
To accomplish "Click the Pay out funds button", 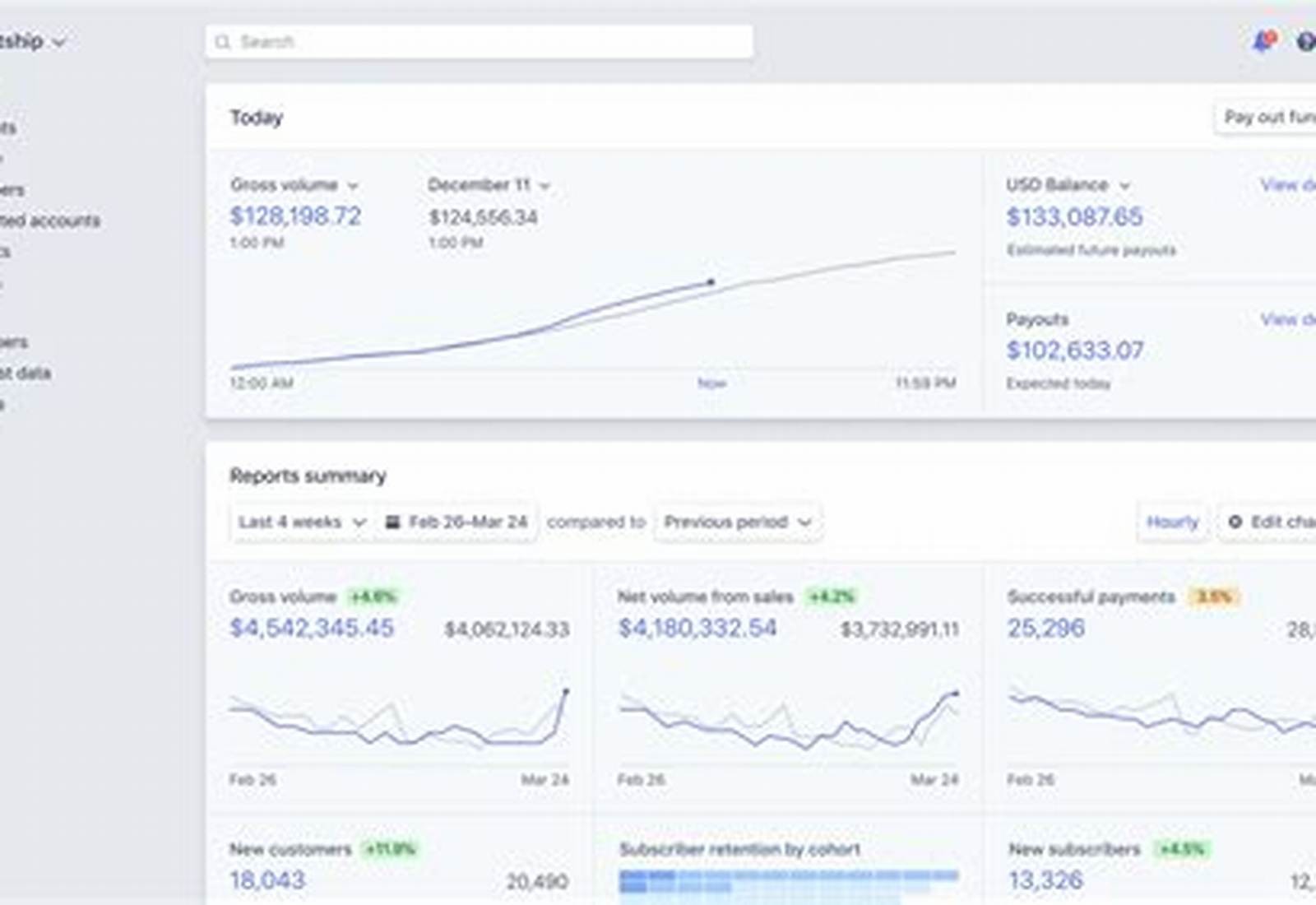I will click(1265, 118).
